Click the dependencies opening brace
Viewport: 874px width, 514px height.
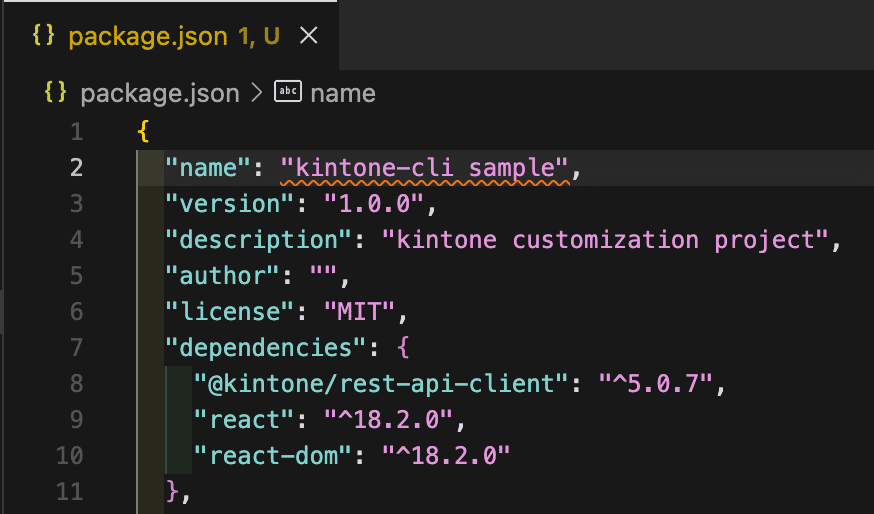tap(403, 348)
